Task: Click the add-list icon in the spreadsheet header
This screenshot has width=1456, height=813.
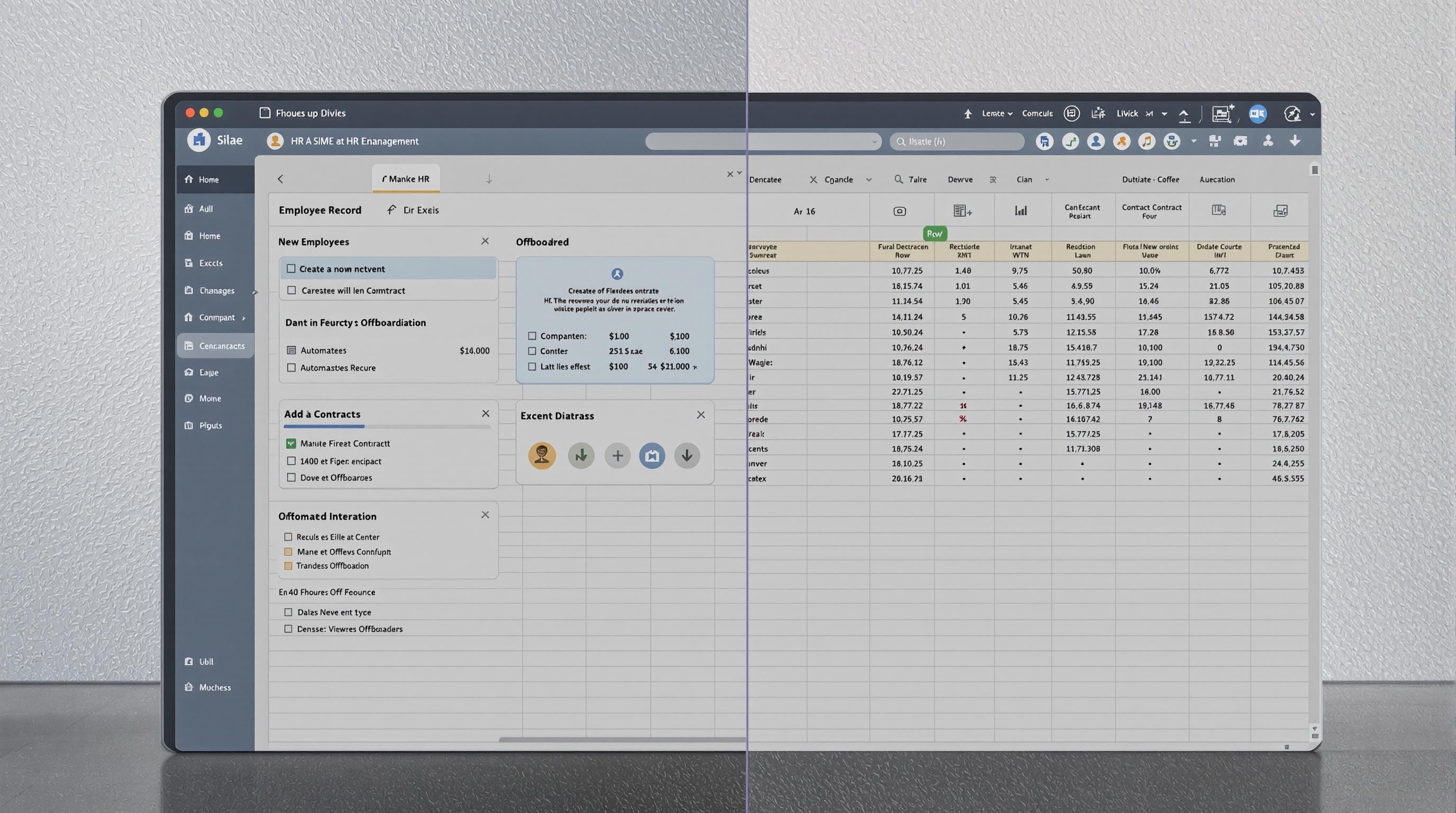Action: click(x=962, y=211)
